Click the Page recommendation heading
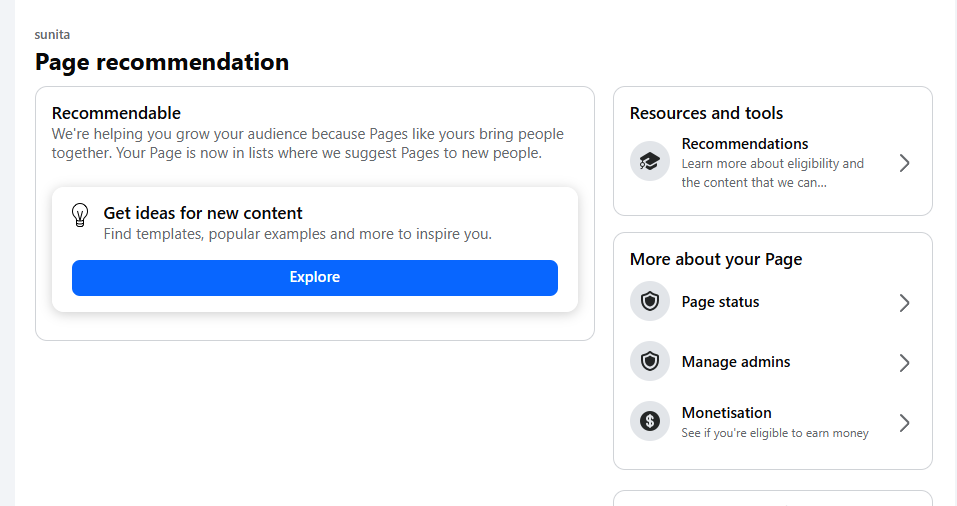The image size is (957, 506). point(162,62)
